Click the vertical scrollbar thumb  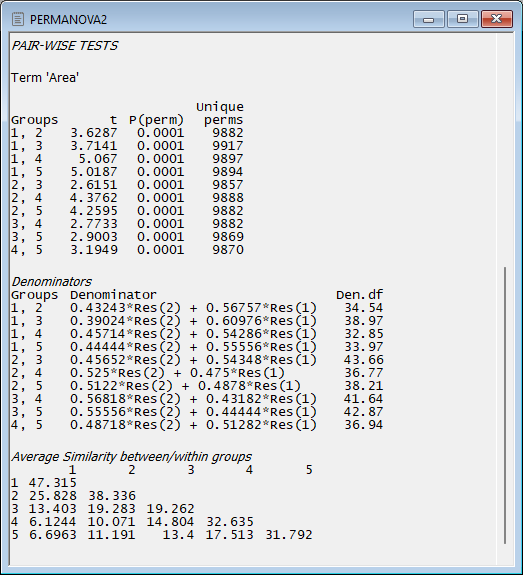click(505, 405)
